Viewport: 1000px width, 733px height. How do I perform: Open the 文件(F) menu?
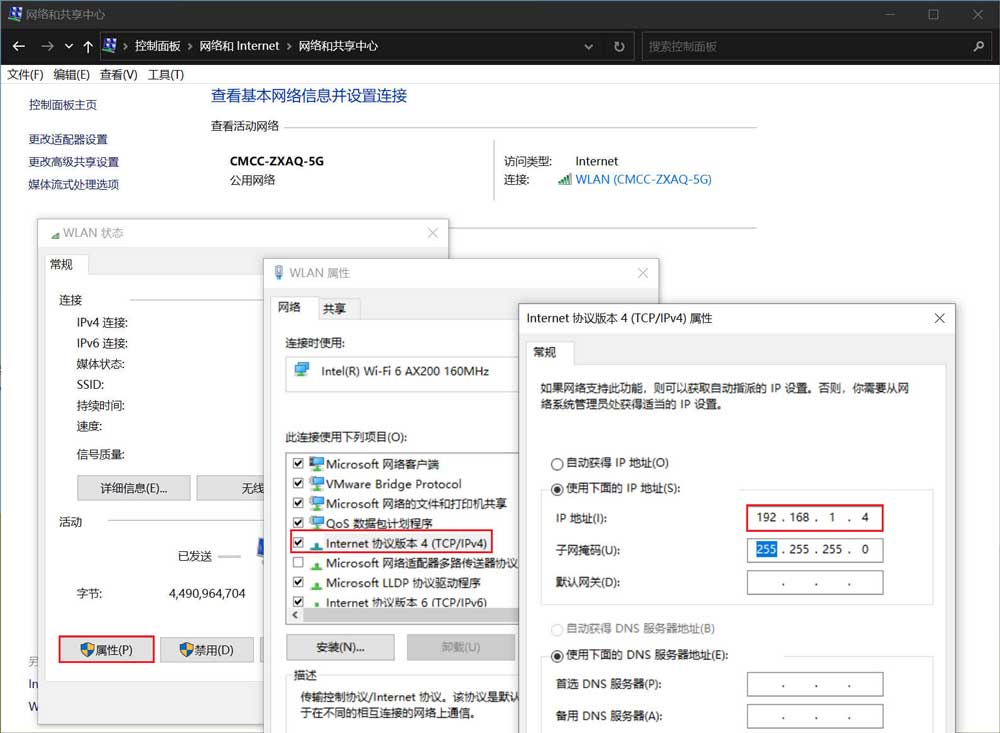coord(25,75)
